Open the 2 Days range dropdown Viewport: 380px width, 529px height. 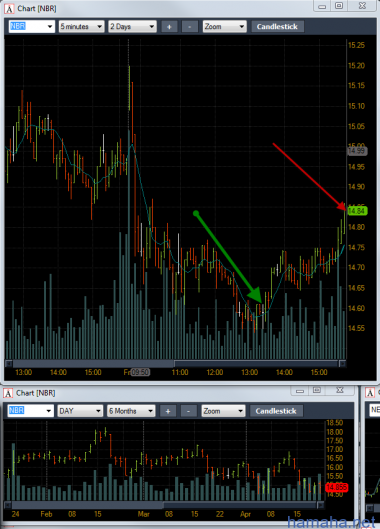(x=132, y=27)
